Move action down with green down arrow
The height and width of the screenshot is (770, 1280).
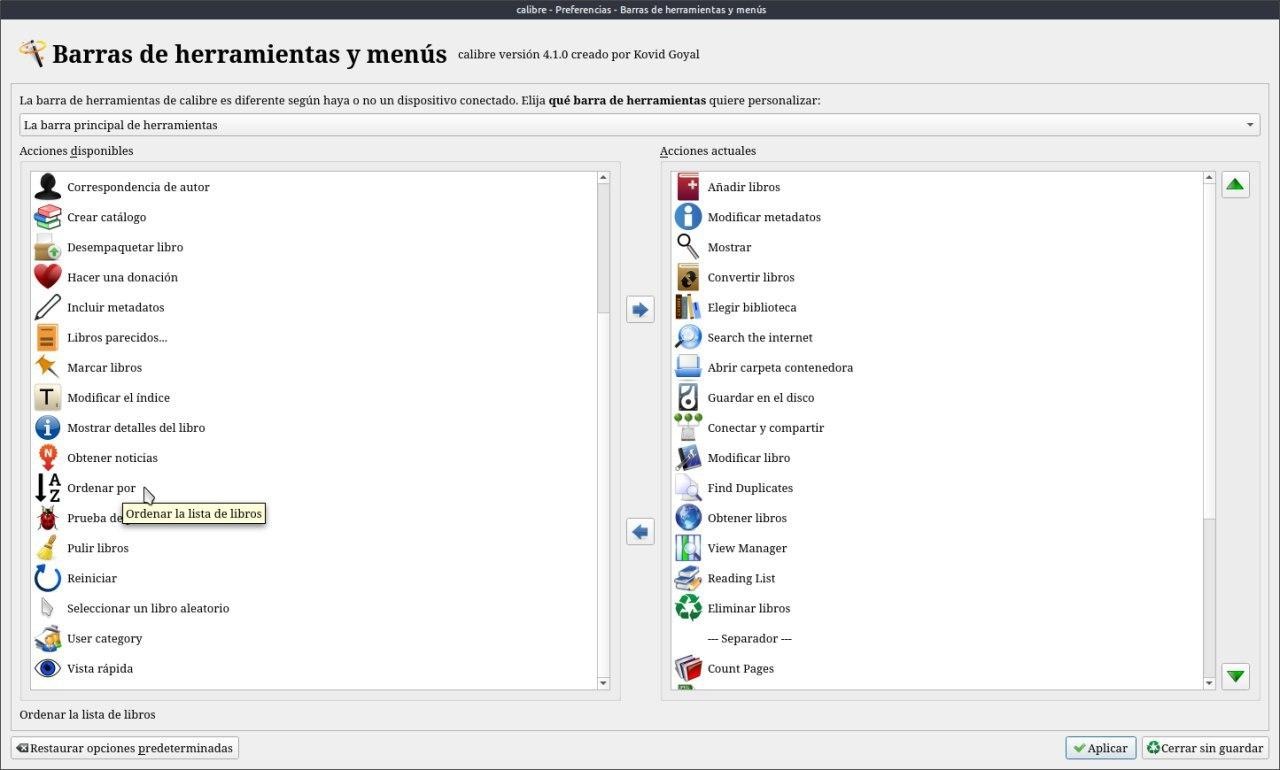coord(1236,676)
